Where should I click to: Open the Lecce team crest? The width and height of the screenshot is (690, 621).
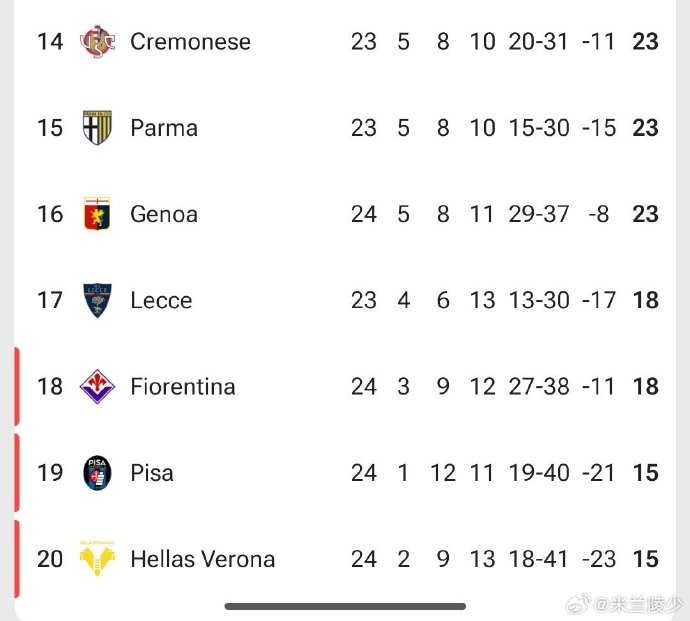click(97, 300)
